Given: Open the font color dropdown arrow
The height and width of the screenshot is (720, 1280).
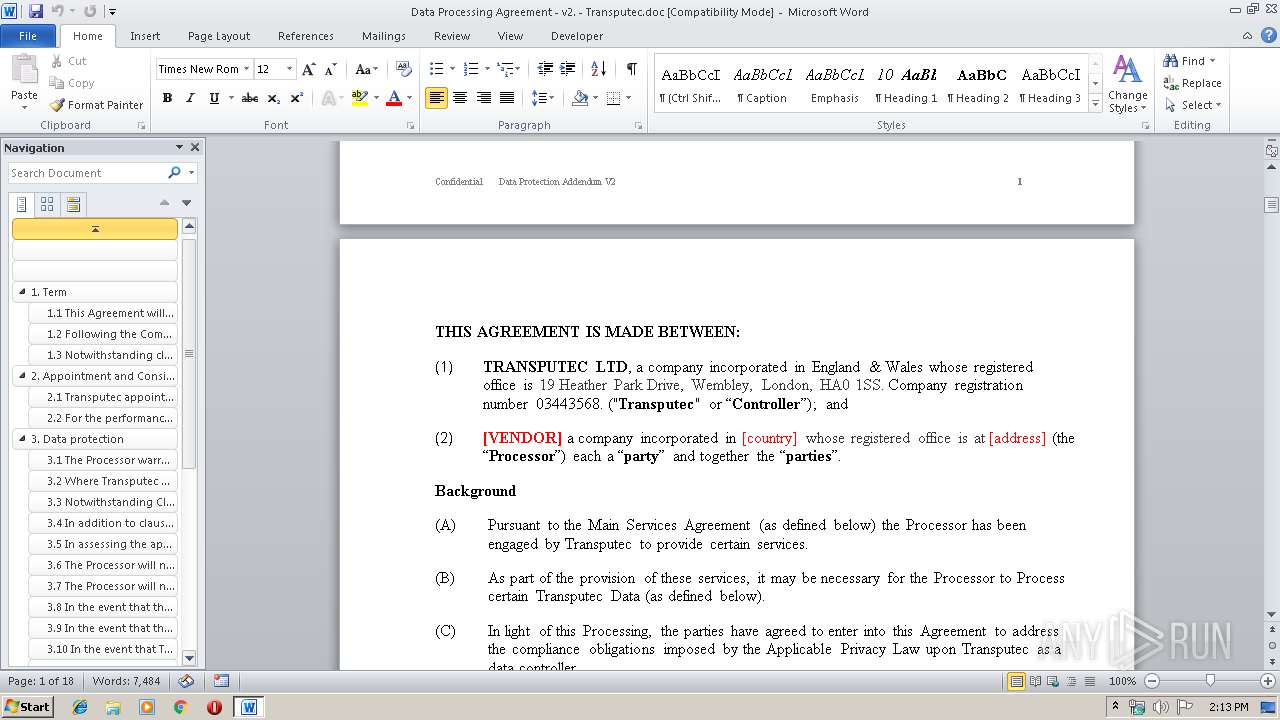Looking at the screenshot, I should tap(409, 98).
